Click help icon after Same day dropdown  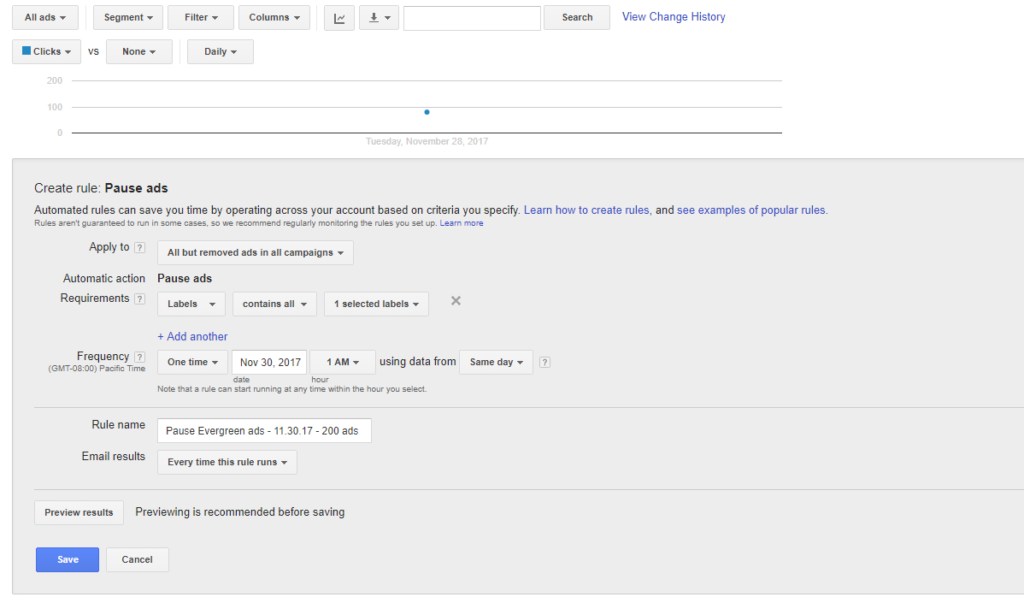point(545,362)
